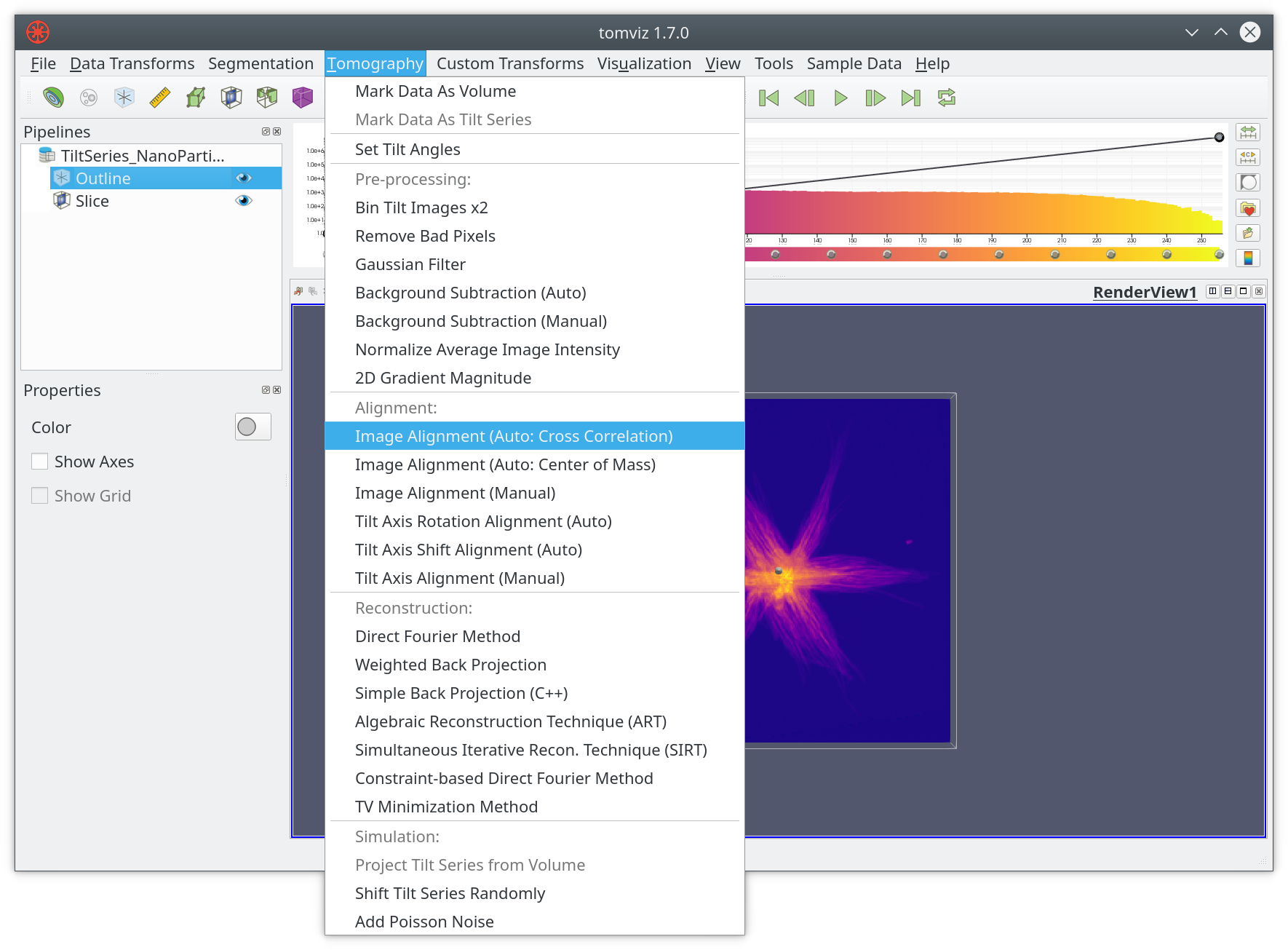Viewport: 1288px width, 950px height.
Task: Add an Outline module via snowflake-cube icon
Action: tap(124, 98)
